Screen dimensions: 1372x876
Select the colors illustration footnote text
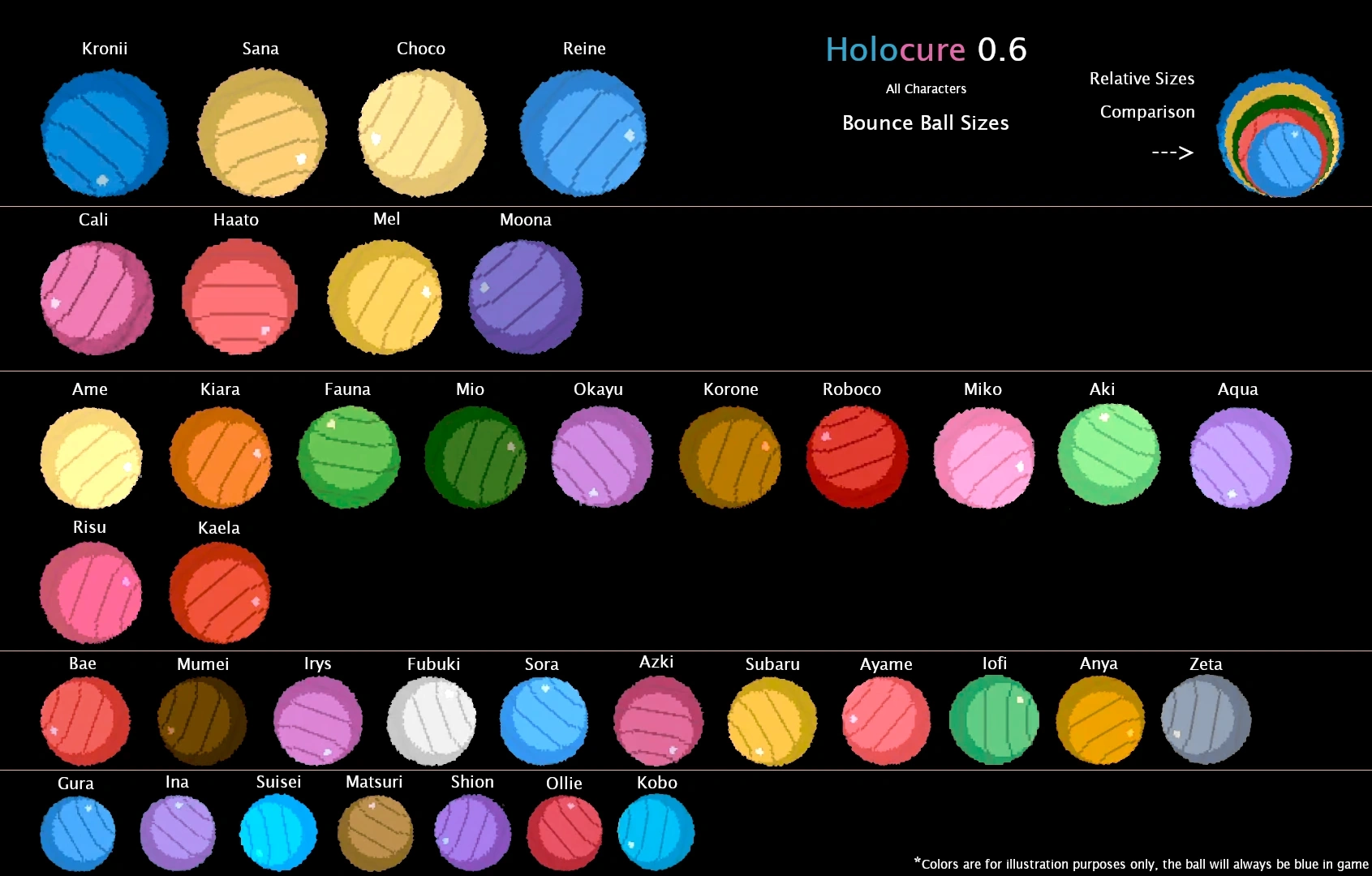[x=1142, y=864]
